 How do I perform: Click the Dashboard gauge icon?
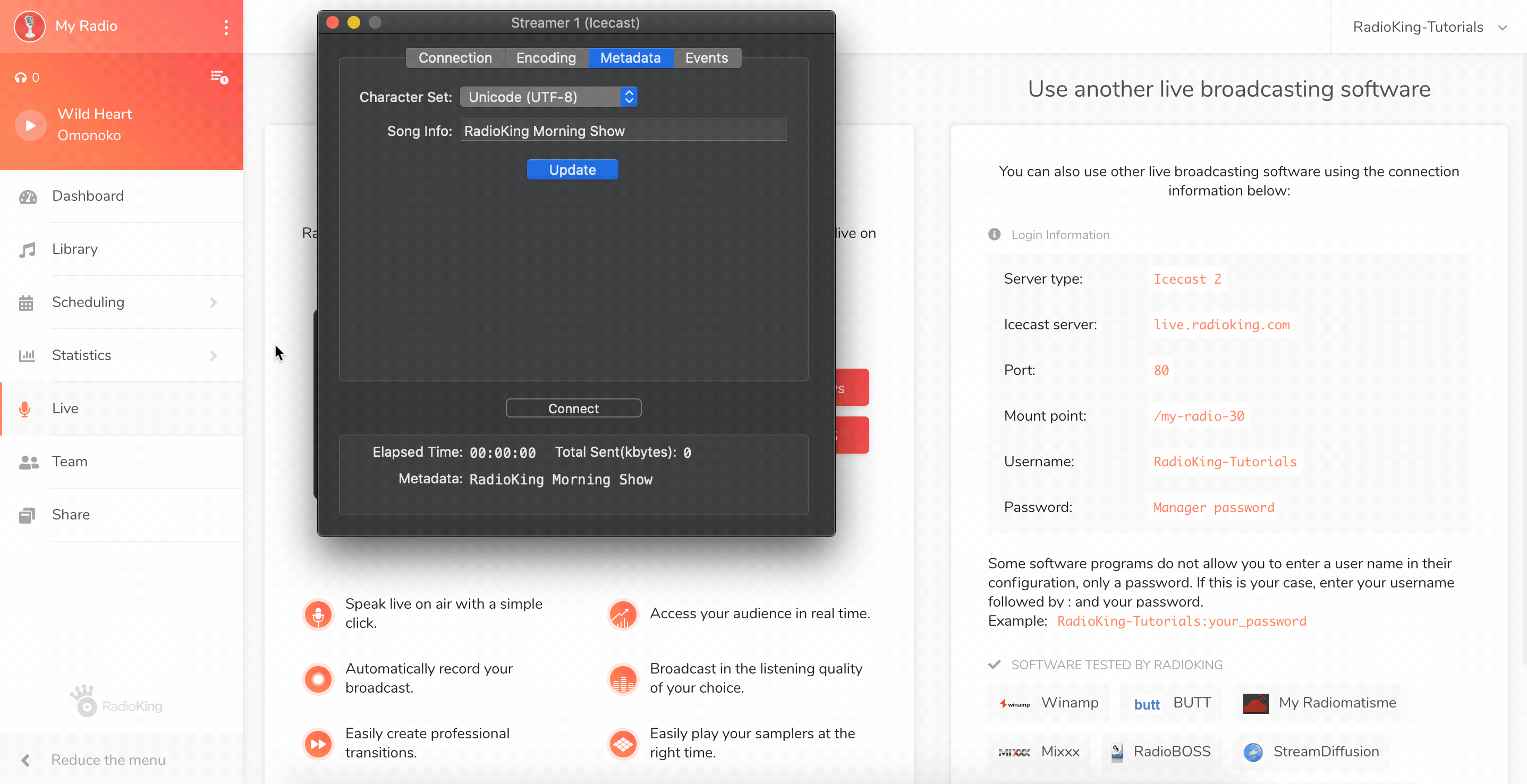tap(27, 196)
